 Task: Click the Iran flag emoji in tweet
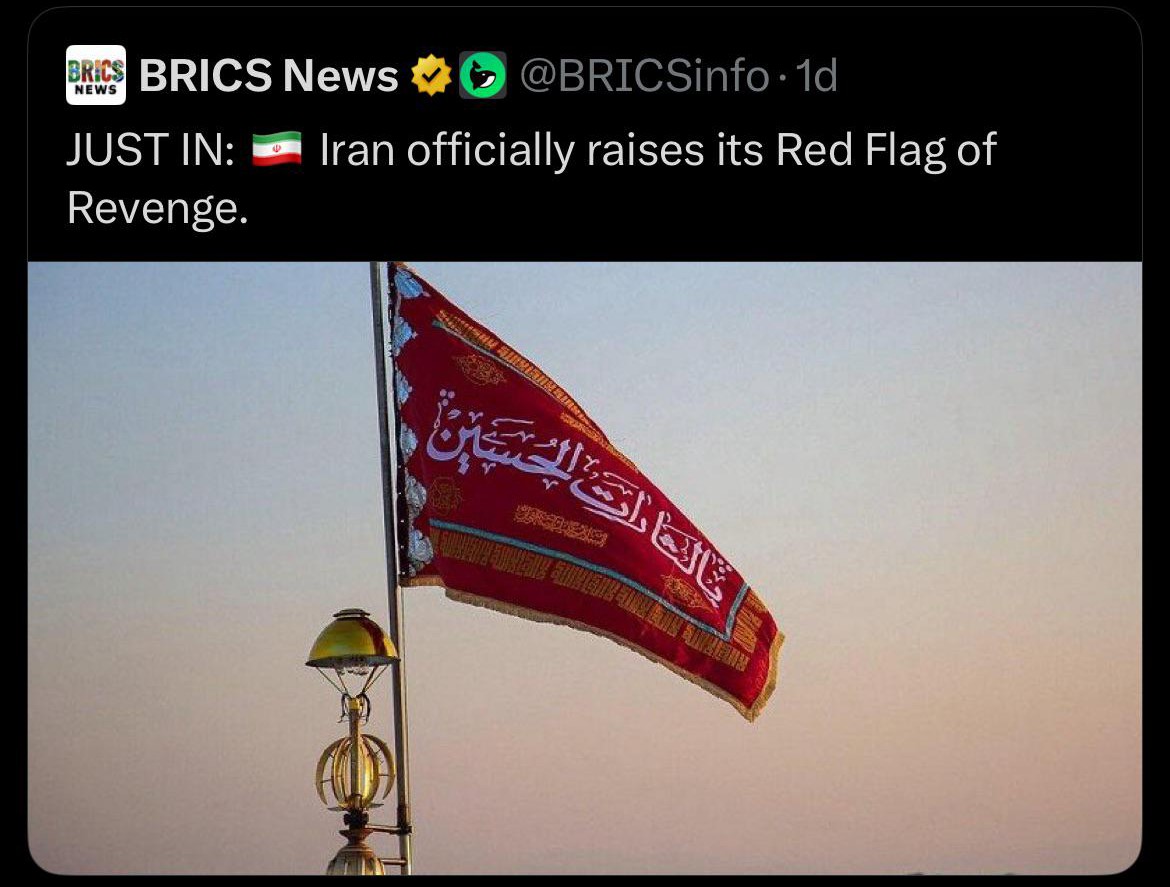click(x=277, y=149)
